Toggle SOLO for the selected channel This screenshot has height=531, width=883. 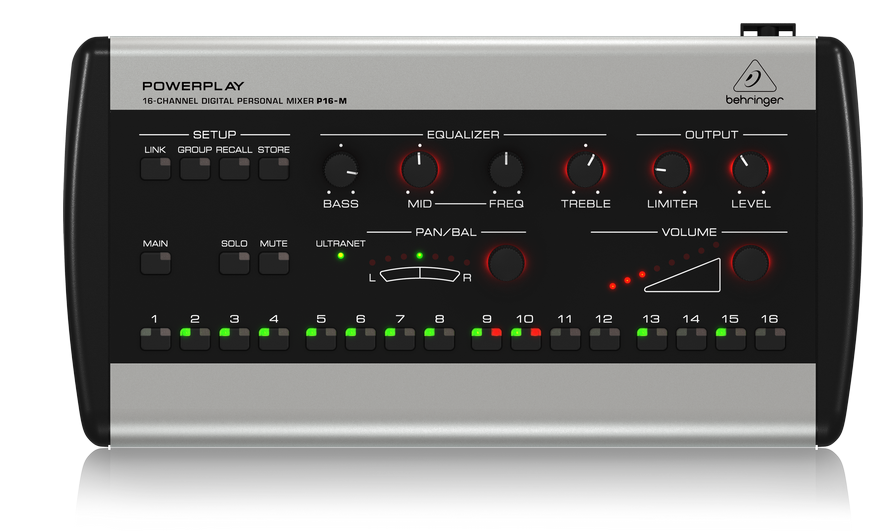(x=234, y=264)
